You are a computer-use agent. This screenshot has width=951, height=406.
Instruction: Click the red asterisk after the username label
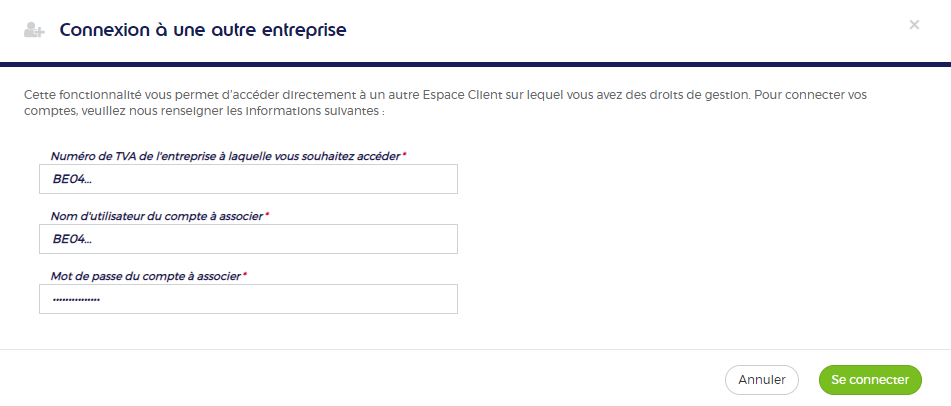pyautogui.click(x=267, y=214)
